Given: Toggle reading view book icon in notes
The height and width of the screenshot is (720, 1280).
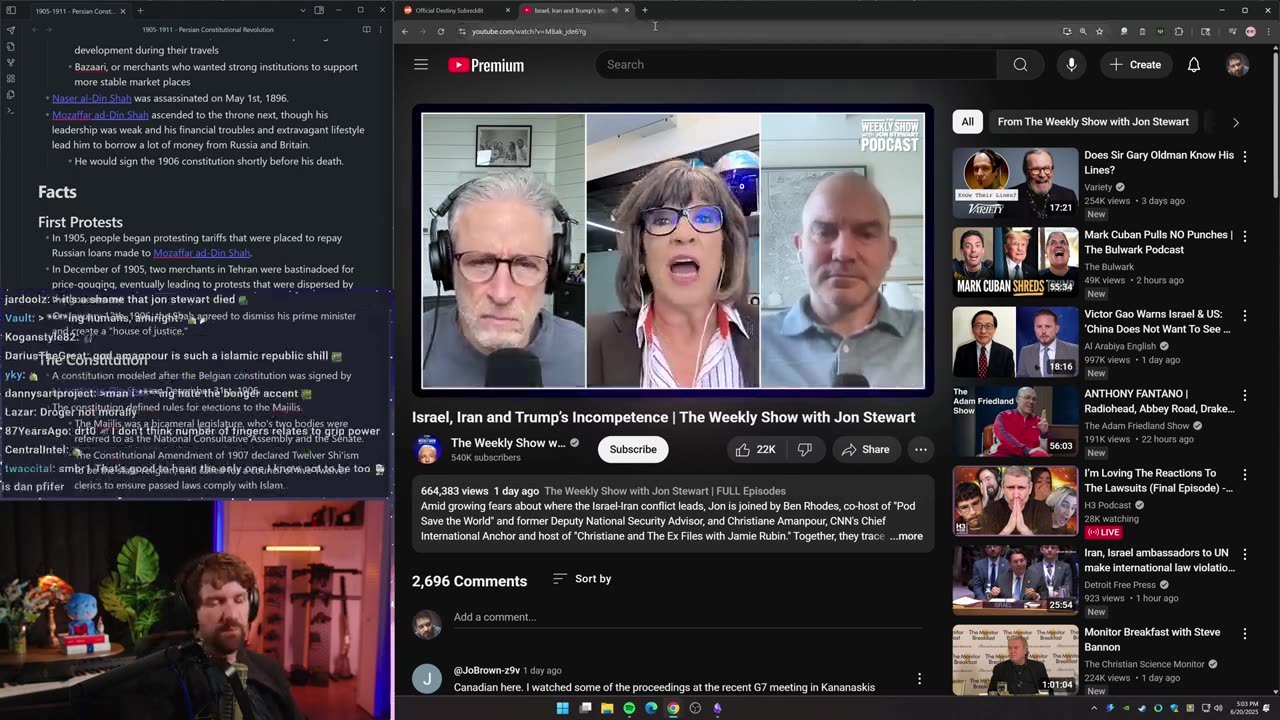Looking at the screenshot, I should coord(366,30).
